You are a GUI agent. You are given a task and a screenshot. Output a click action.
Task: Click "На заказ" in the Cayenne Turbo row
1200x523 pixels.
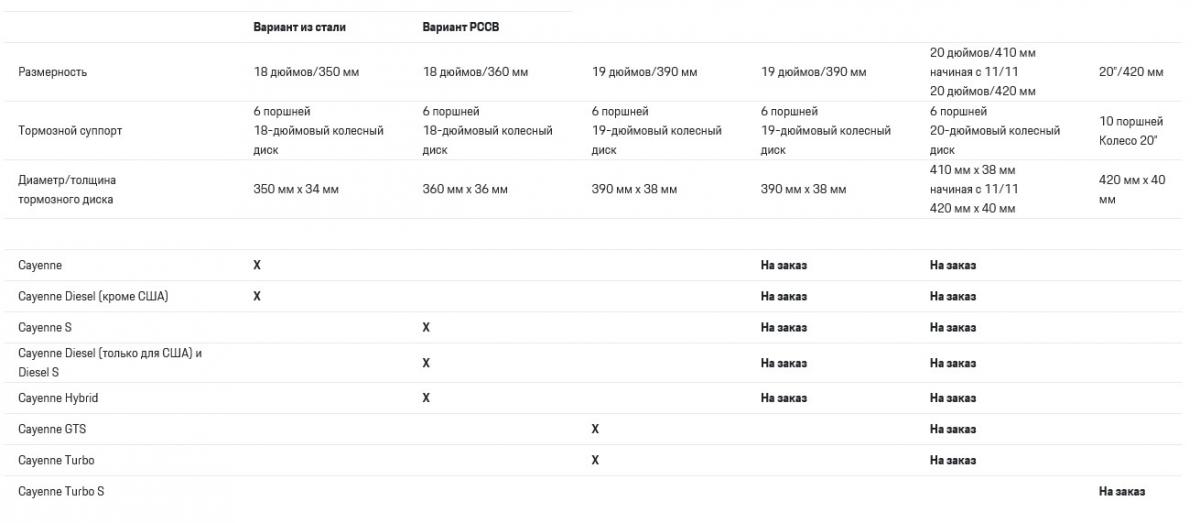point(952,460)
